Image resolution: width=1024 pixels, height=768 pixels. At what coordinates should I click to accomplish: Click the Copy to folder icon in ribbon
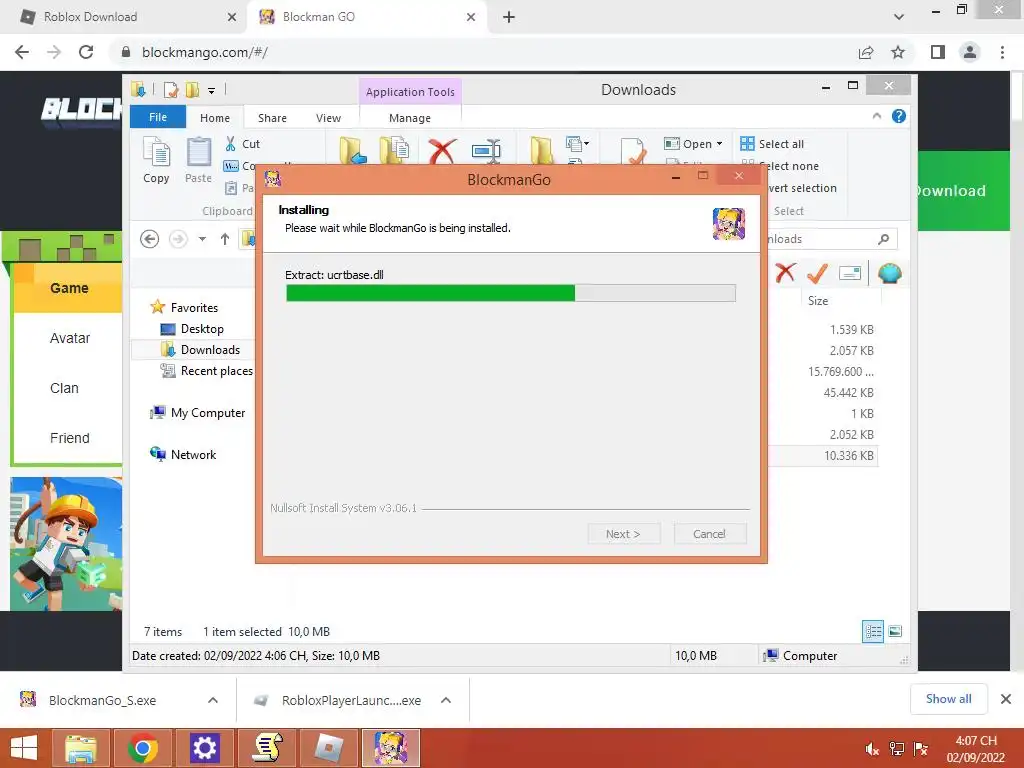pos(394,150)
